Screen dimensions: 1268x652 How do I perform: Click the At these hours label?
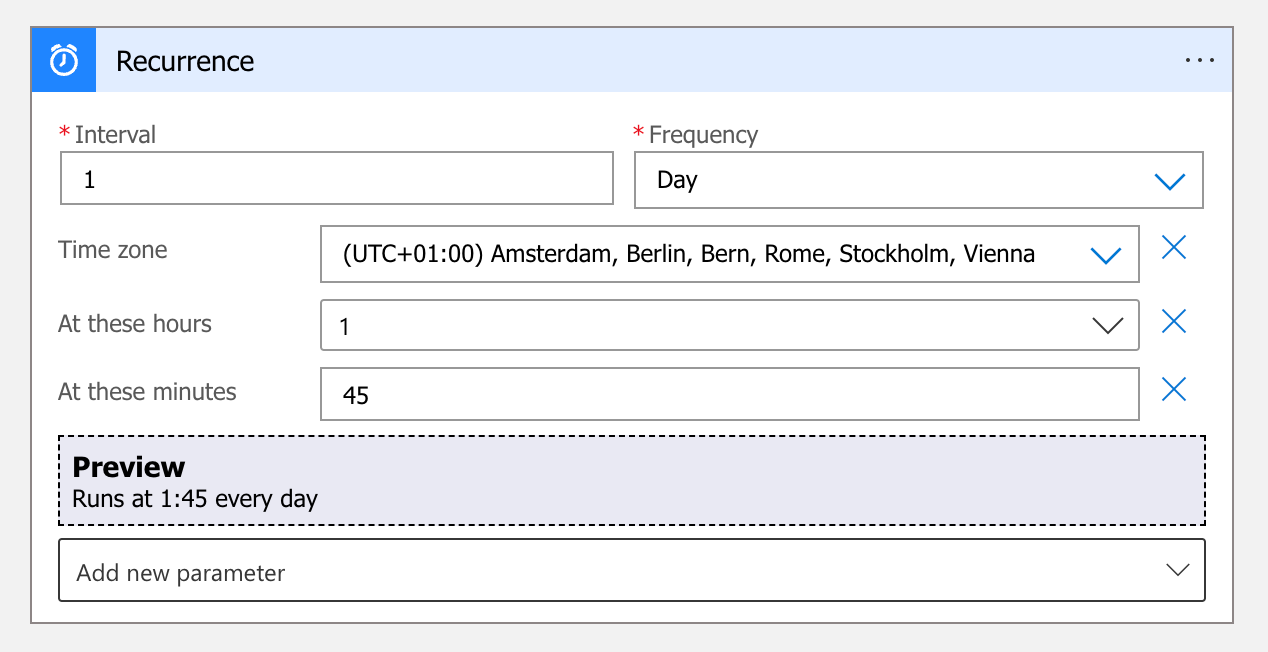point(135,324)
